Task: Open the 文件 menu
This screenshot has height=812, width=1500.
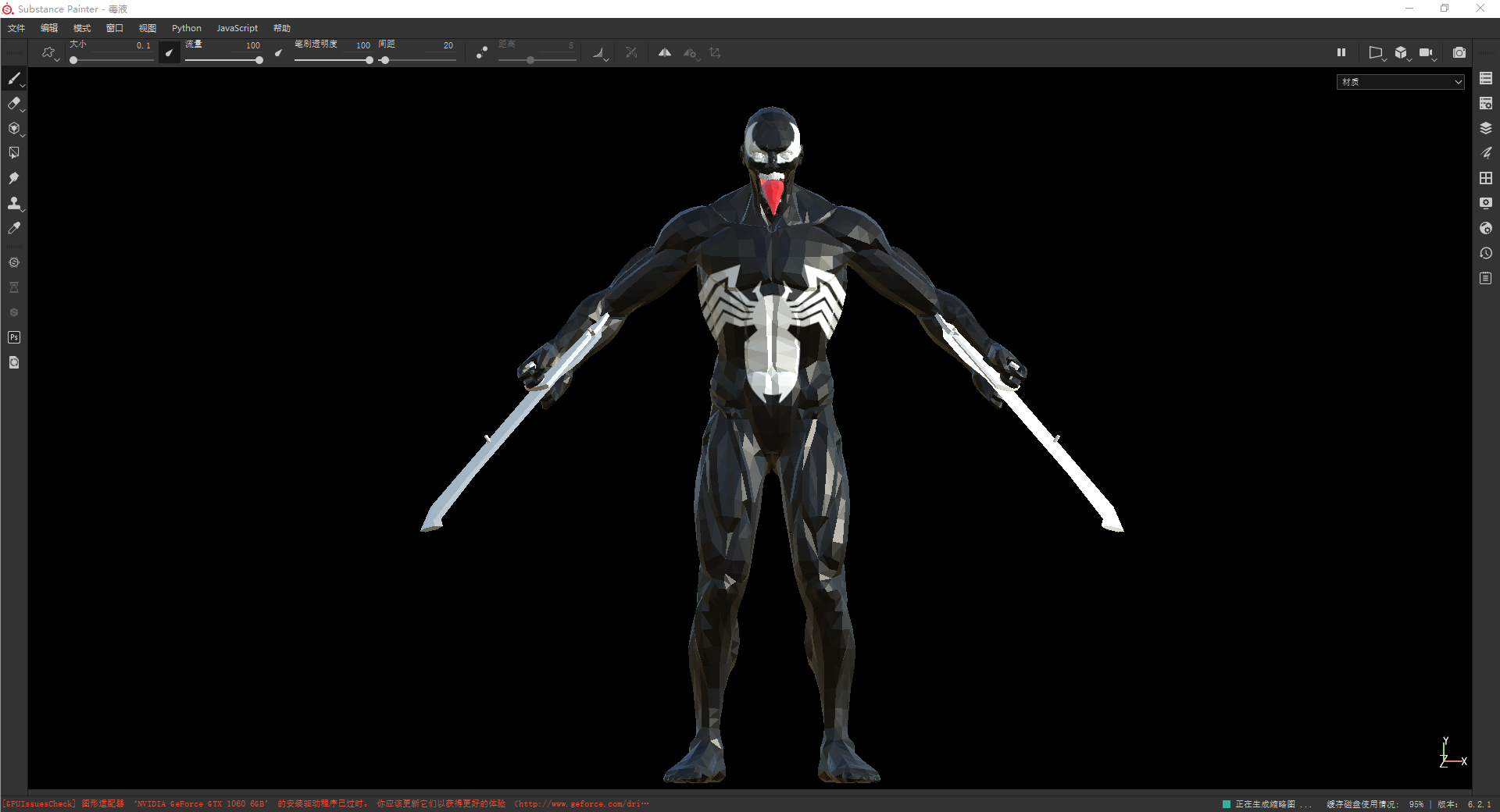Action: pos(16,28)
